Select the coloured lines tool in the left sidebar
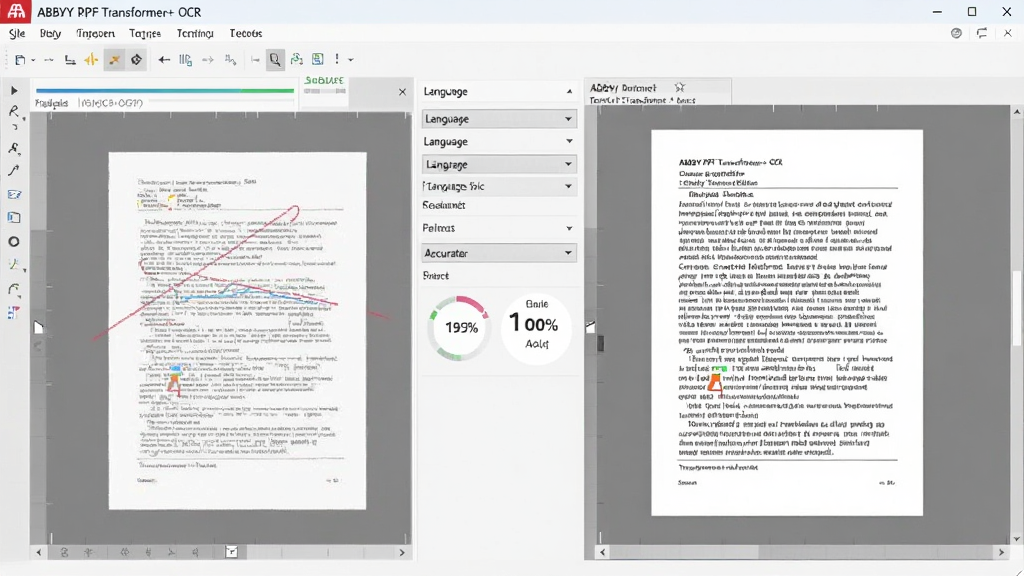The height and width of the screenshot is (576, 1024). click(14, 265)
